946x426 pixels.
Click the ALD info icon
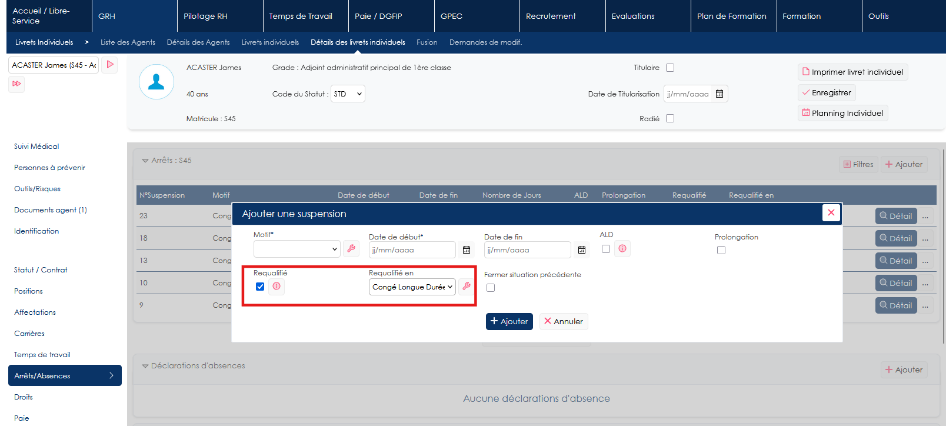[x=622, y=248]
